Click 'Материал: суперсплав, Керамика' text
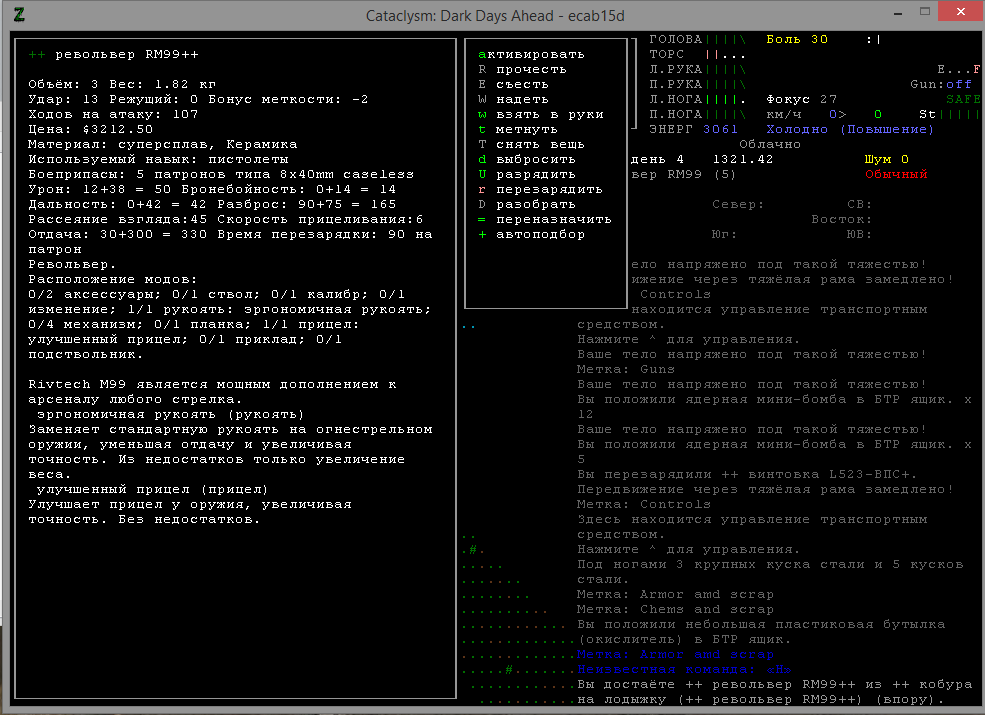This screenshot has width=985, height=715. tap(163, 145)
